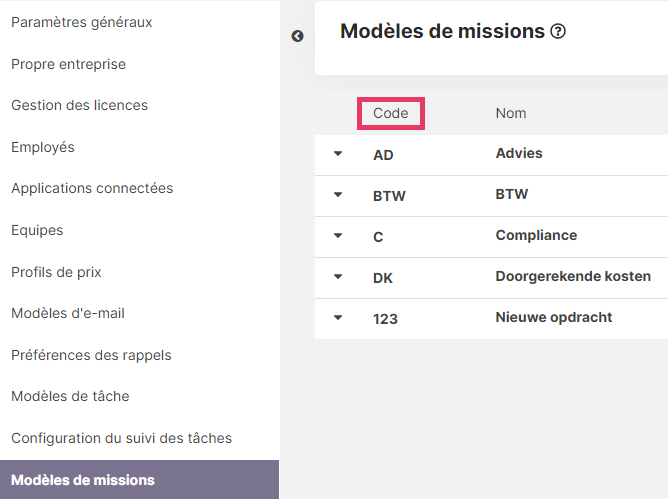668x499 pixels.
Task: Select Employés in the sidebar
Action: (x=43, y=147)
